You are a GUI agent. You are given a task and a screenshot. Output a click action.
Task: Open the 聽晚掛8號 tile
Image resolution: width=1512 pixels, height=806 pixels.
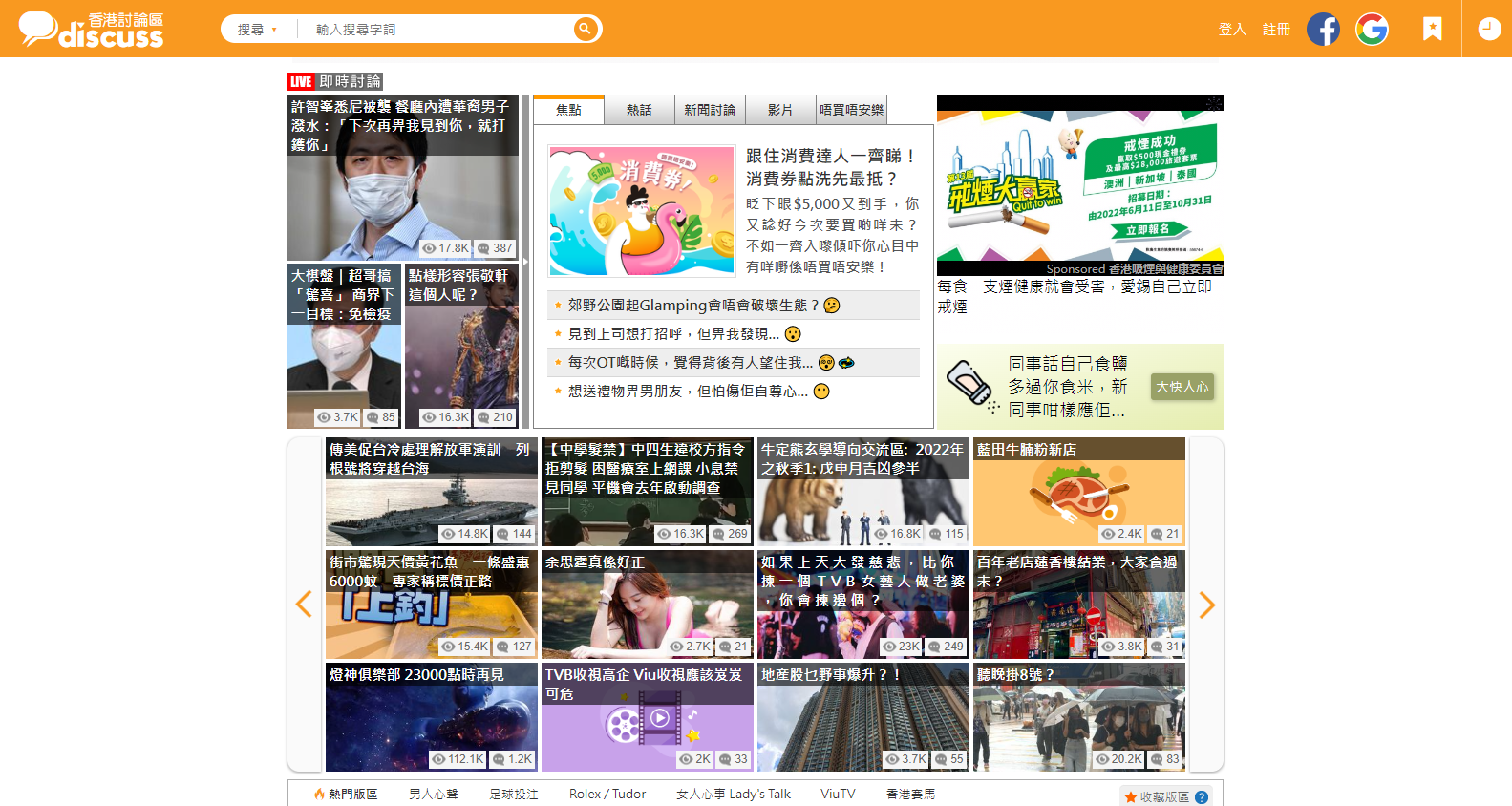(1079, 717)
